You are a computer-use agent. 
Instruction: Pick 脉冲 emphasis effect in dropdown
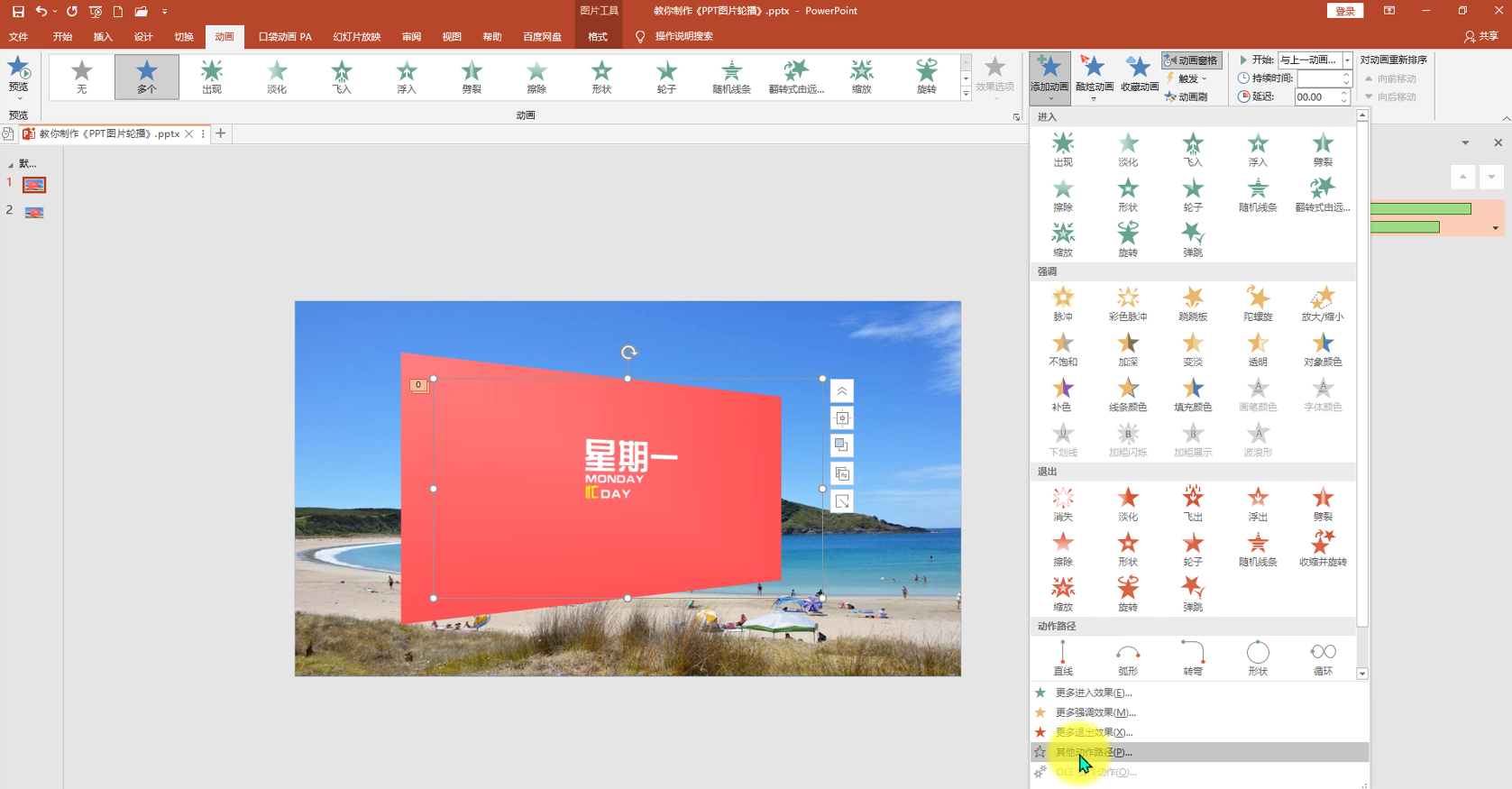pos(1063,304)
